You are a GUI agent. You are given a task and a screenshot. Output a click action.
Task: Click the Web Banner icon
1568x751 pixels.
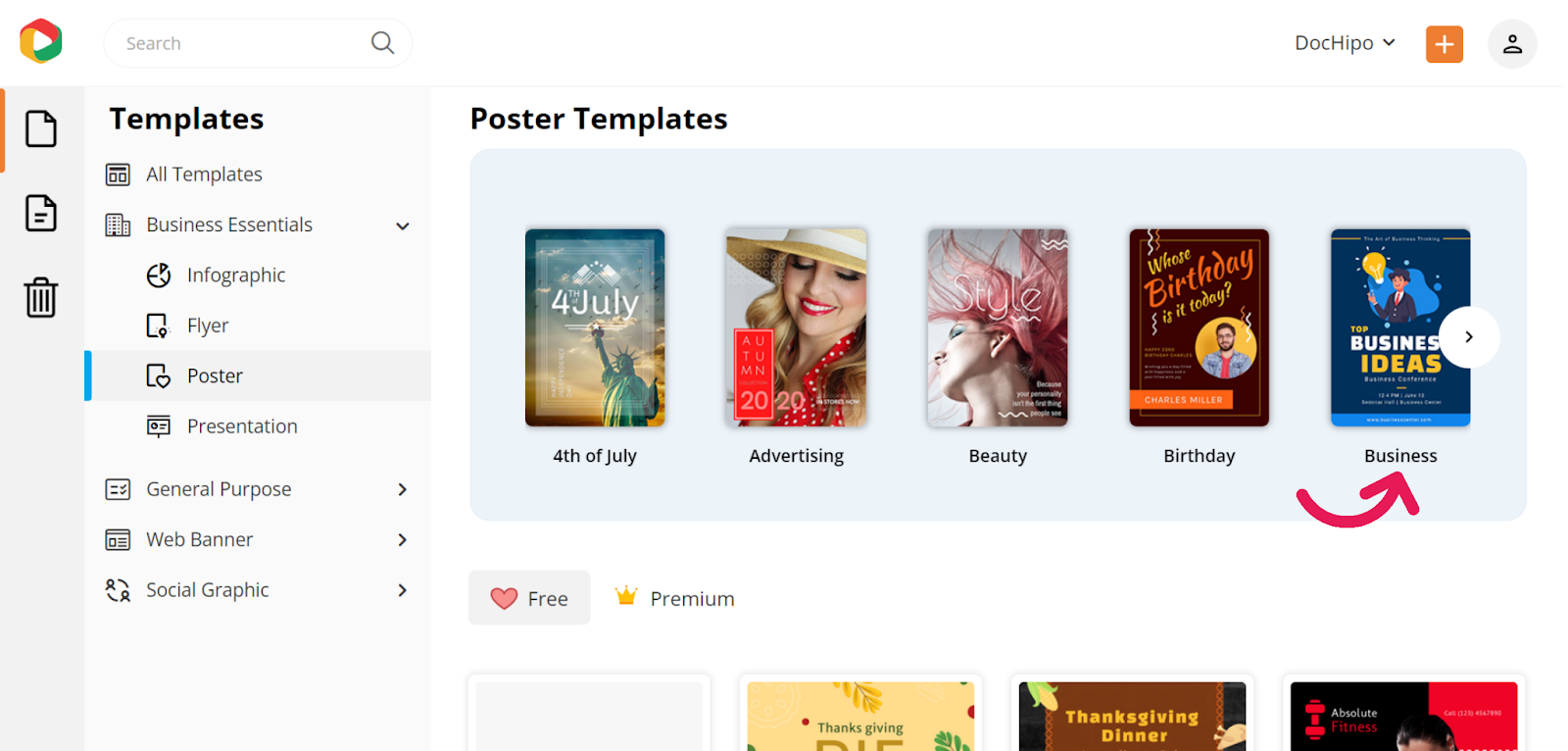(x=118, y=540)
